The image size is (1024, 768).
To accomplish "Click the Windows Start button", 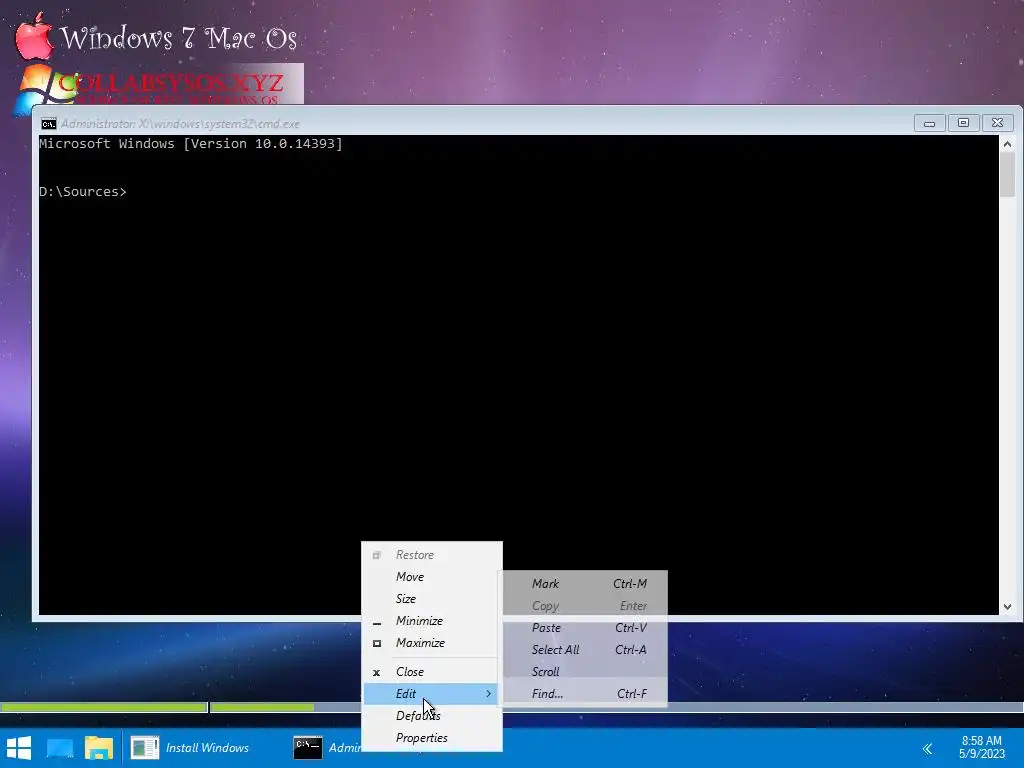I will tap(19, 748).
